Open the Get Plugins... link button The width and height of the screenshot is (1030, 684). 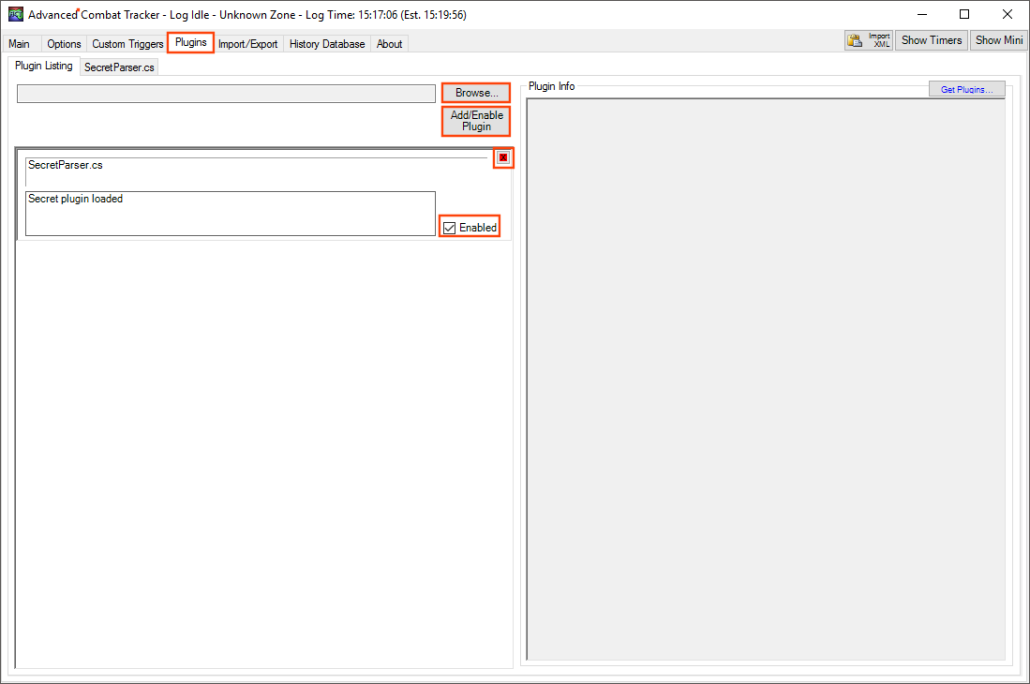click(966, 89)
